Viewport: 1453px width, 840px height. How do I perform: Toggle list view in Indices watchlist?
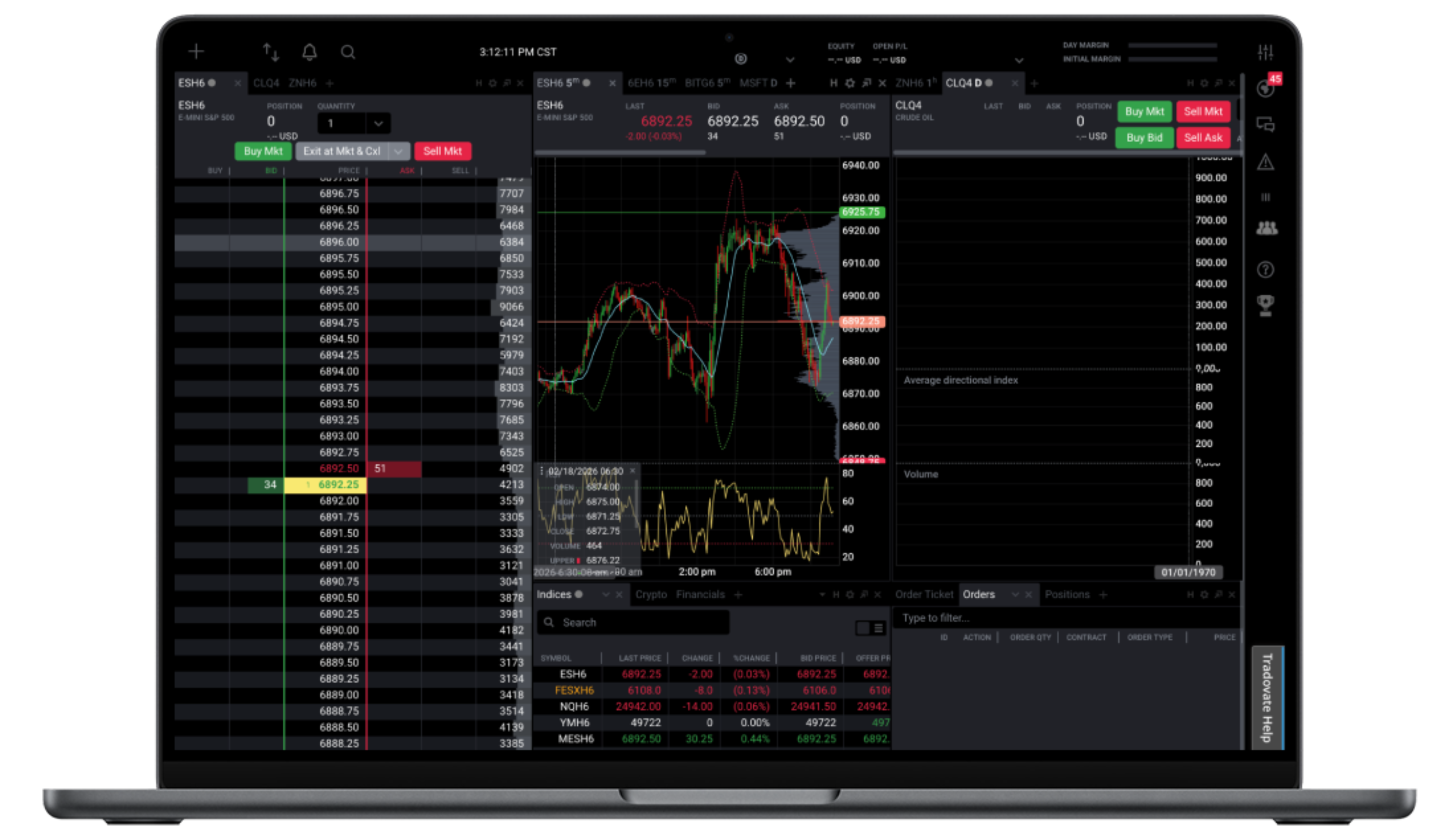coord(878,628)
